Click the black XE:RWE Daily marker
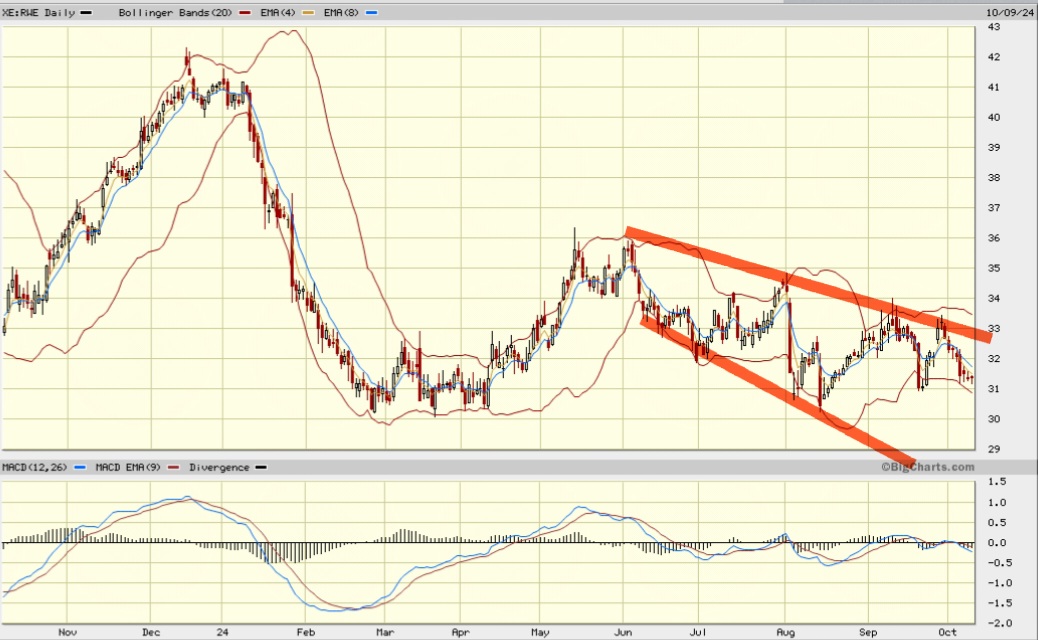This screenshot has width=1038, height=640. [85, 12]
